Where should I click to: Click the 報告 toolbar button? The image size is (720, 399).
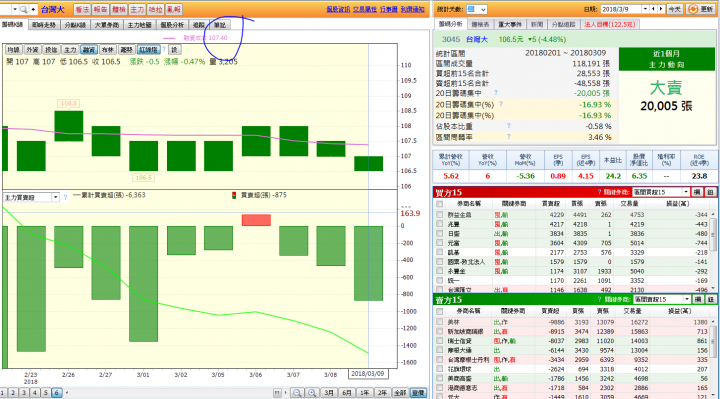[x=100, y=9]
